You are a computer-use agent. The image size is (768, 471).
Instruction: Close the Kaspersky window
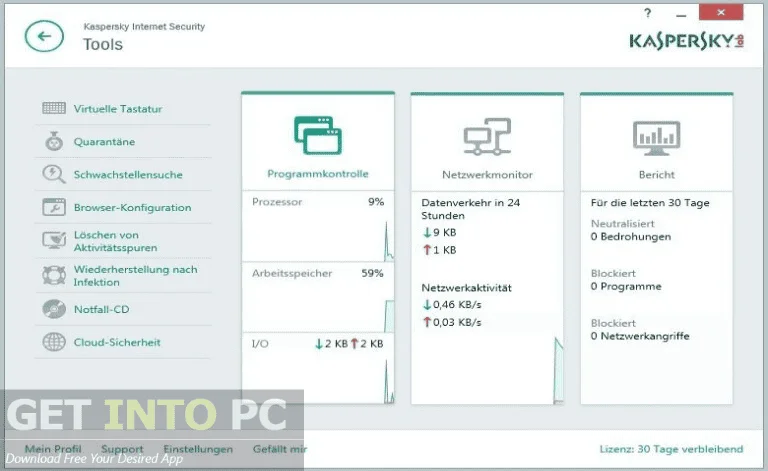pyautogui.click(x=721, y=12)
